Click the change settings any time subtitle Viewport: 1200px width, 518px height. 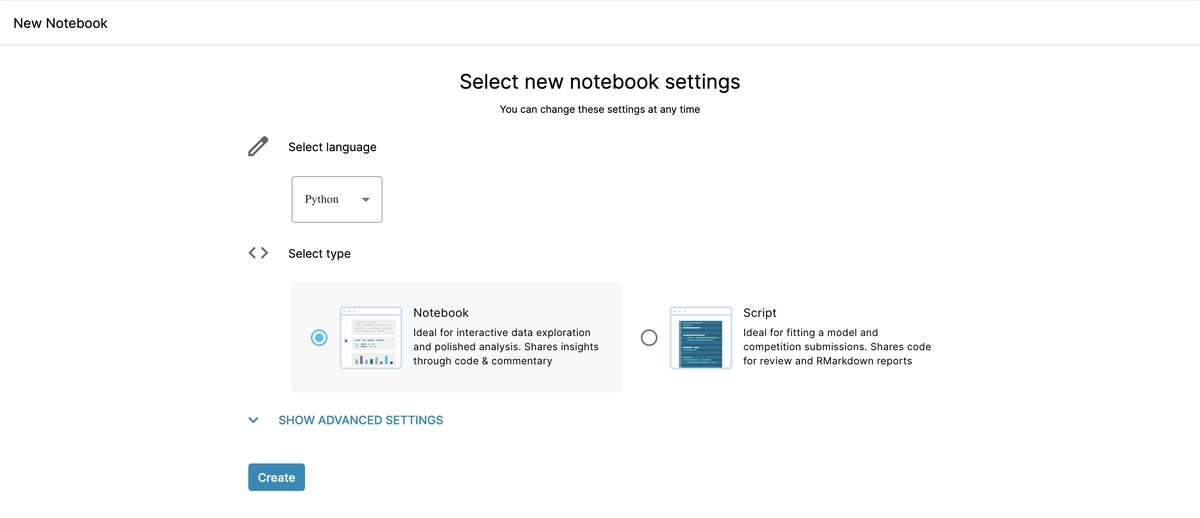click(x=600, y=110)
